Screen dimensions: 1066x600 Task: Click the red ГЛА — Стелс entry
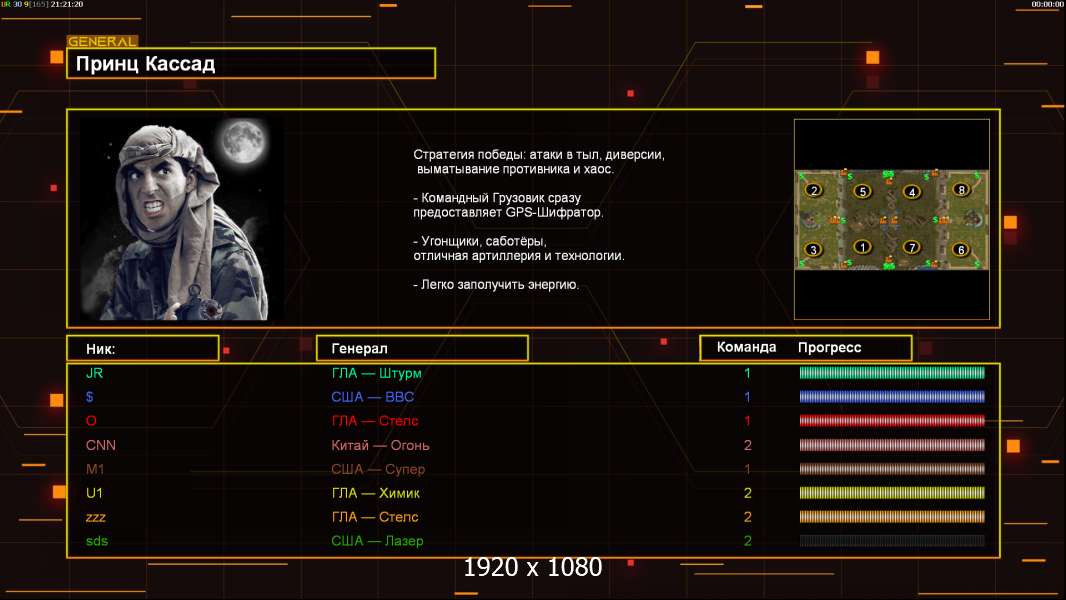point(375,421)
